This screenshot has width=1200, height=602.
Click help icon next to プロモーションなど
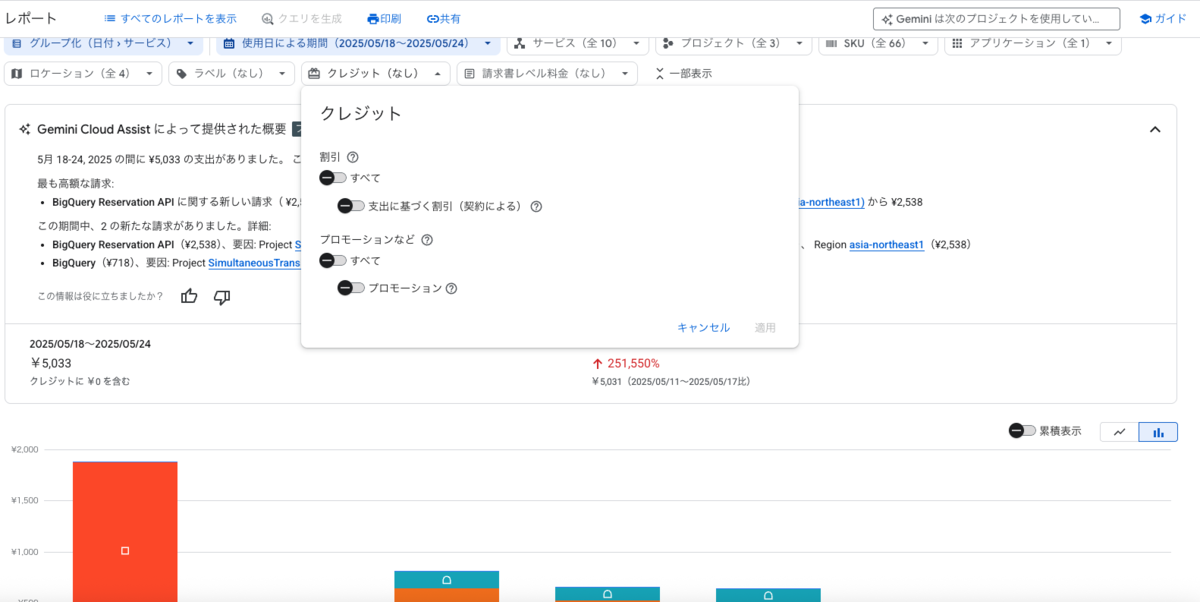(x=427, y=240)
